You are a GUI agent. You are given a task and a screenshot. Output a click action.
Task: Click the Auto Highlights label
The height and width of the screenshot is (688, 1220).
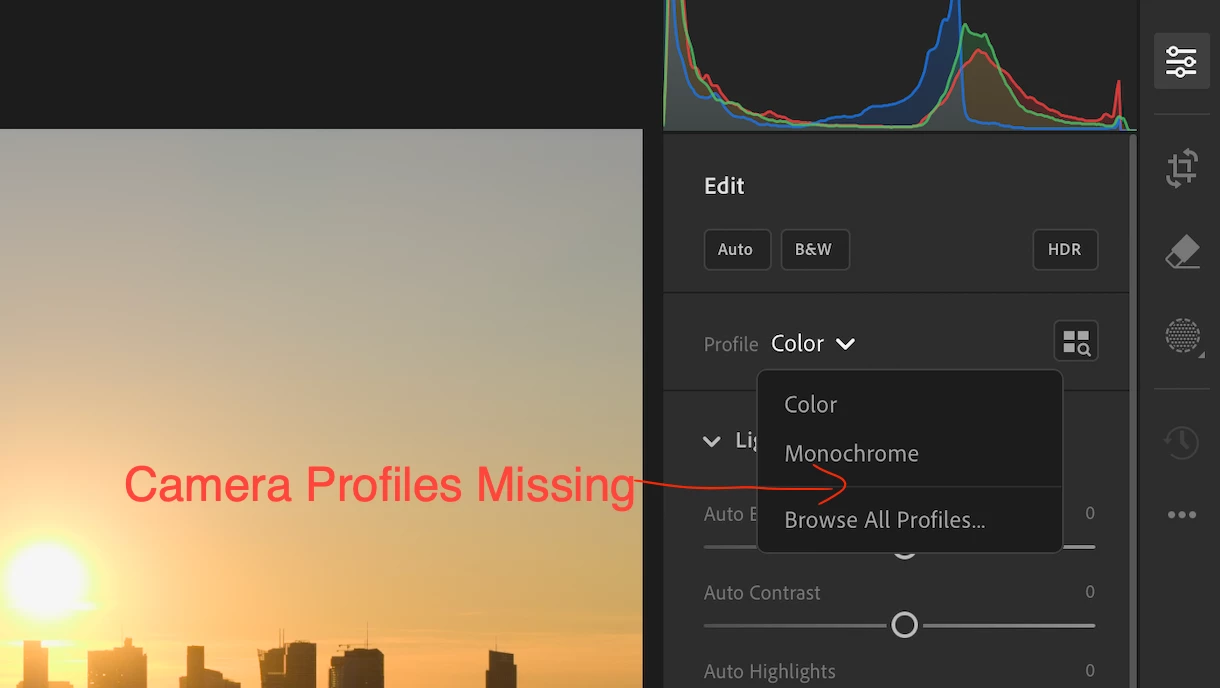point(770,672)
